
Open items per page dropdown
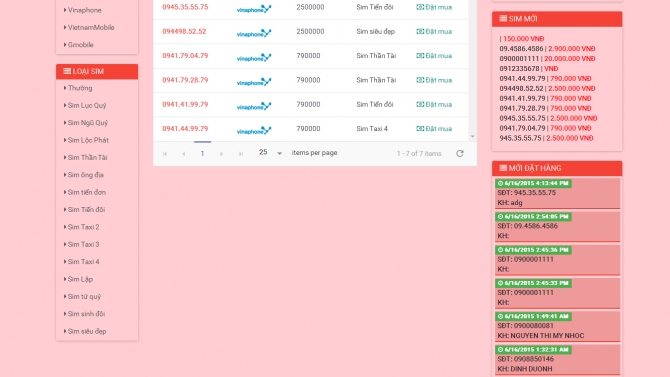(x=279, y=153)
